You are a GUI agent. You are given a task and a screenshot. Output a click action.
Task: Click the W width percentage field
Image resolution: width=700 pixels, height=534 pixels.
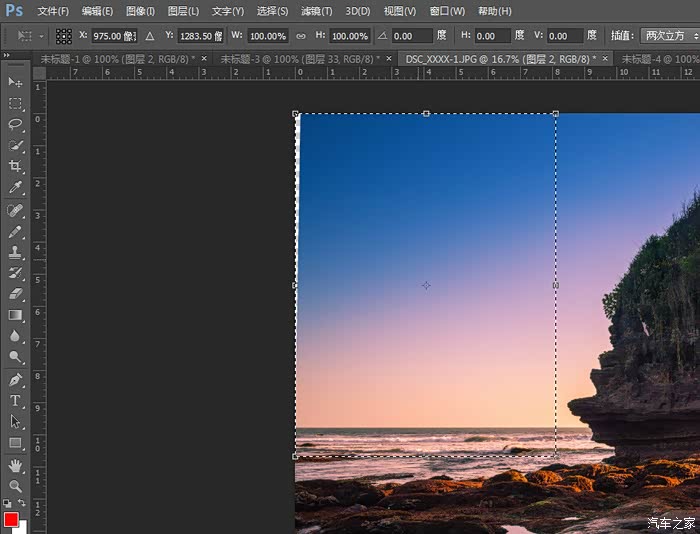[267, 36]
